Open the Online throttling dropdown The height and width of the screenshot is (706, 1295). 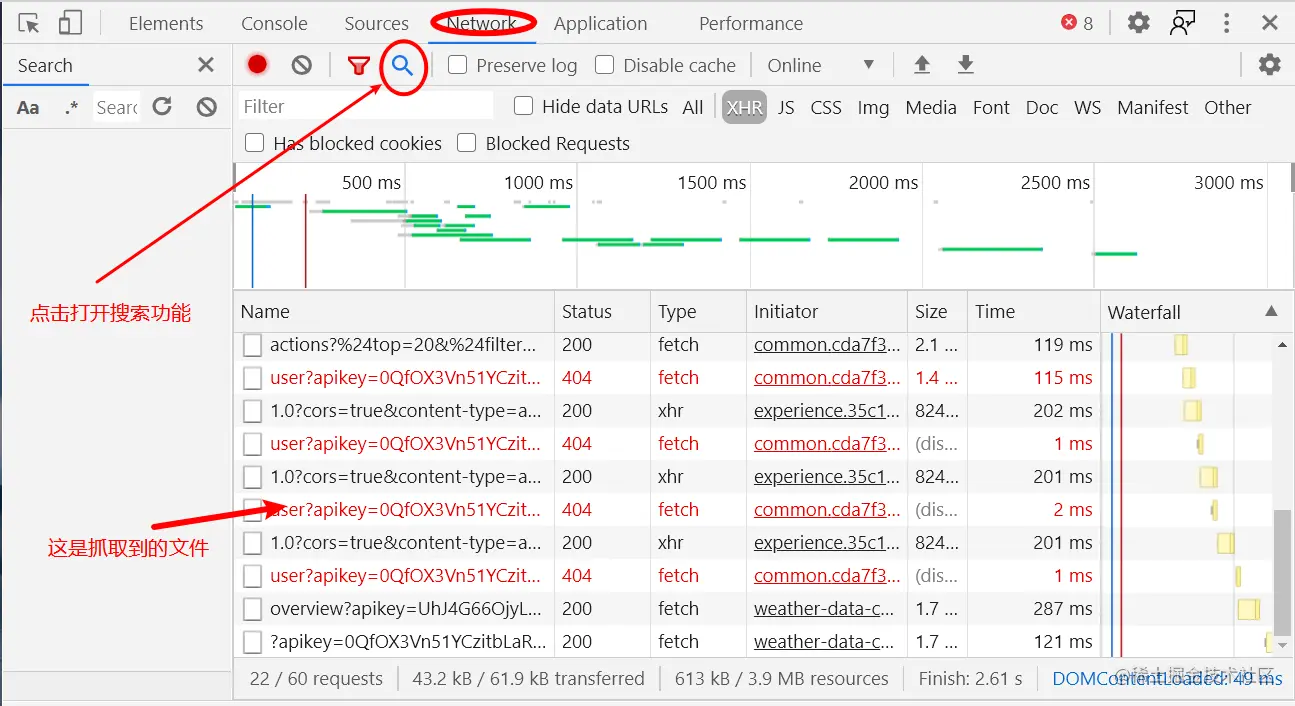click(821, 65)
